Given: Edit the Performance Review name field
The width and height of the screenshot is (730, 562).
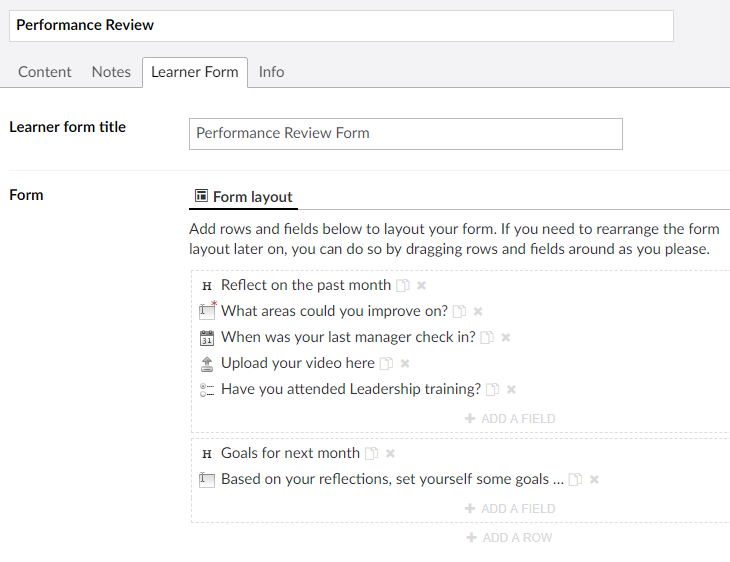Looking at the screenshot, I should tap(341, 26).
